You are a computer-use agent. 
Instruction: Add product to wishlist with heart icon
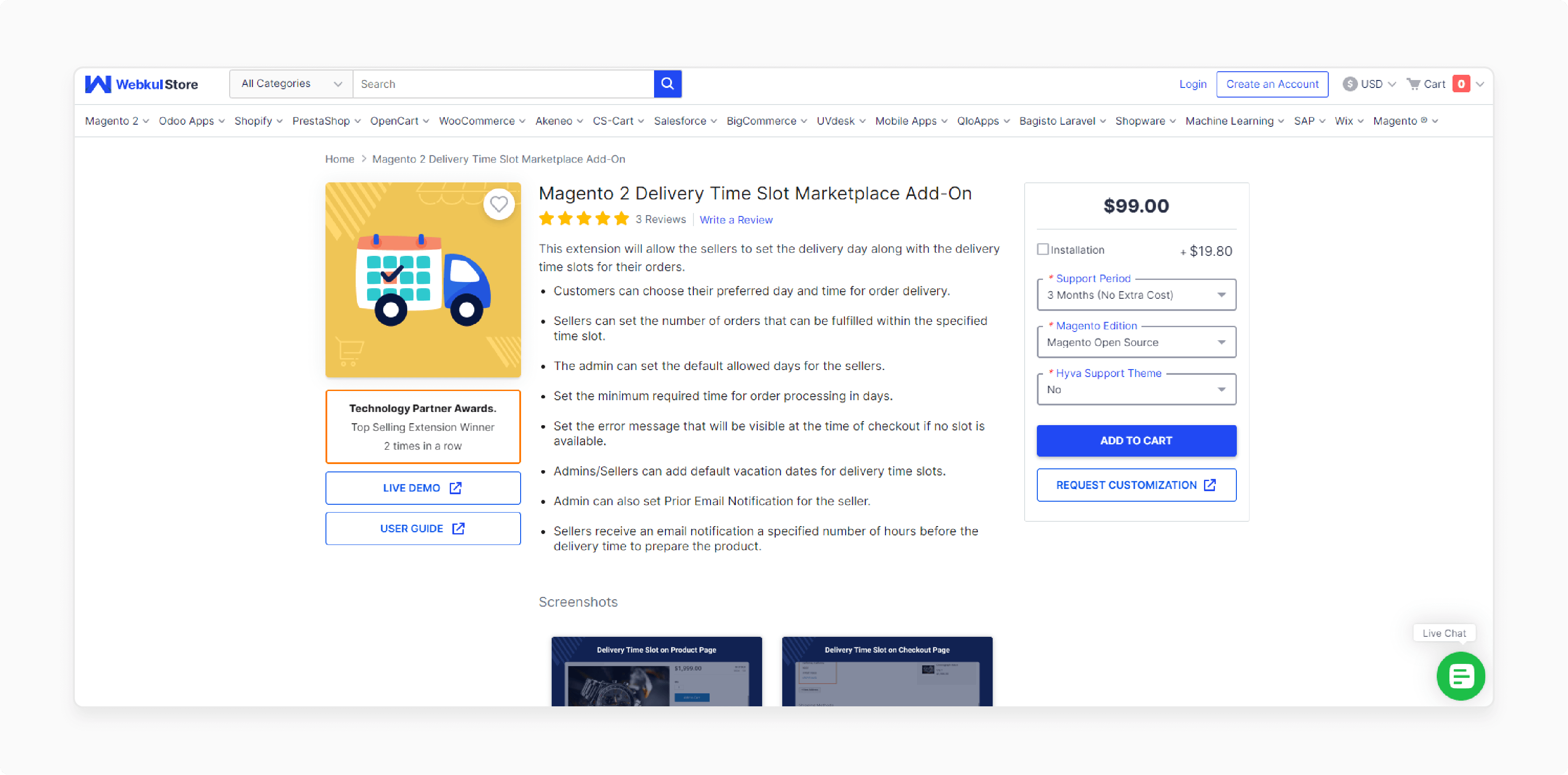pos(498,204)
